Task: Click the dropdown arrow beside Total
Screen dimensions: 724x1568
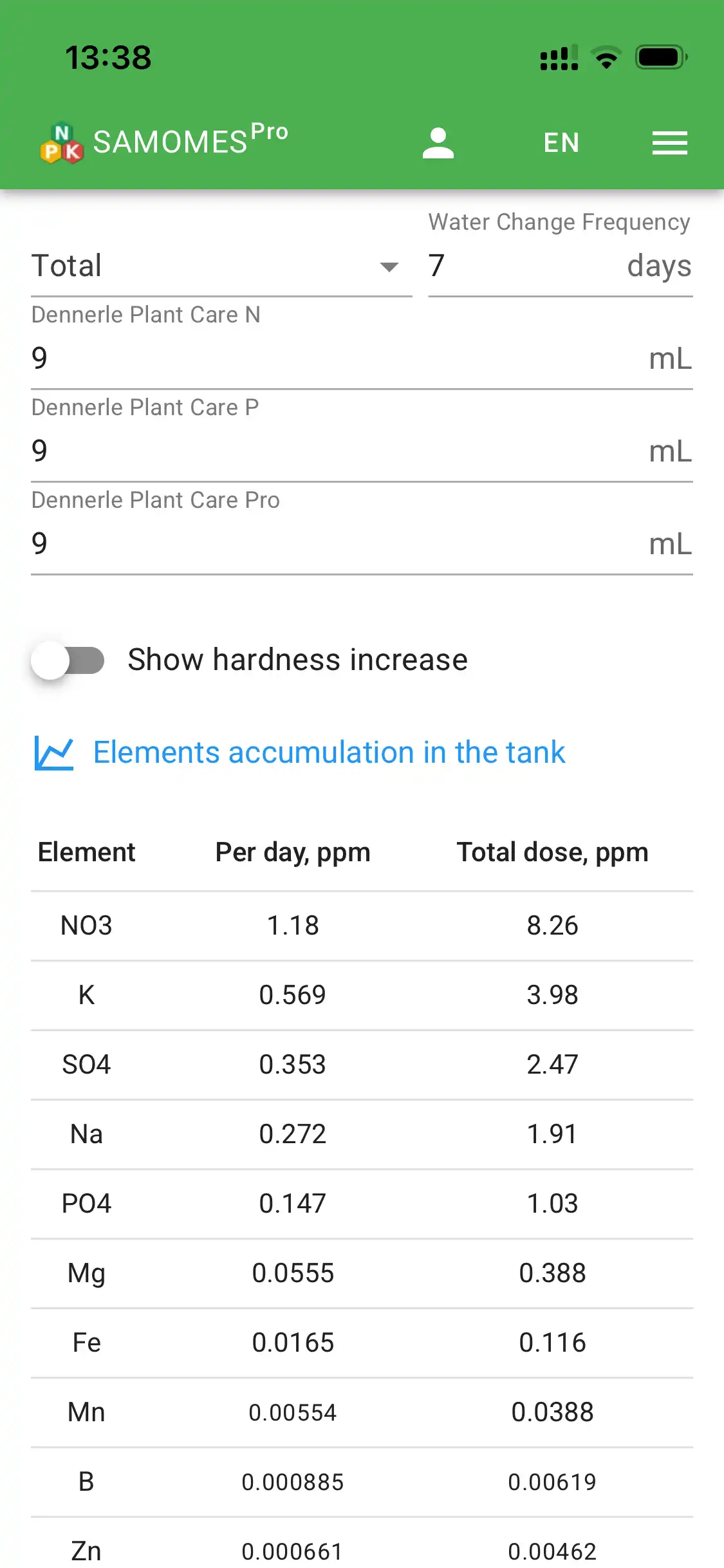Action: pyautogui.click(x=389, y=267)
